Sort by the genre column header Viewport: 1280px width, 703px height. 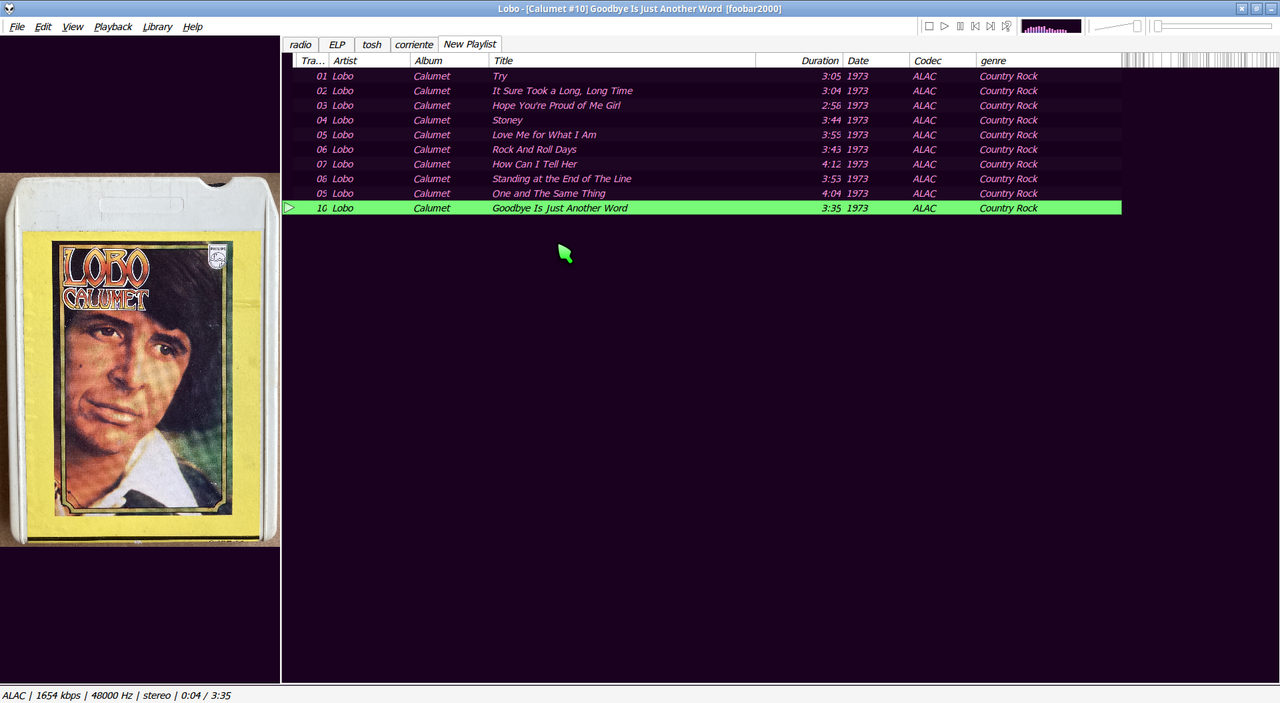click(1048, 61)
